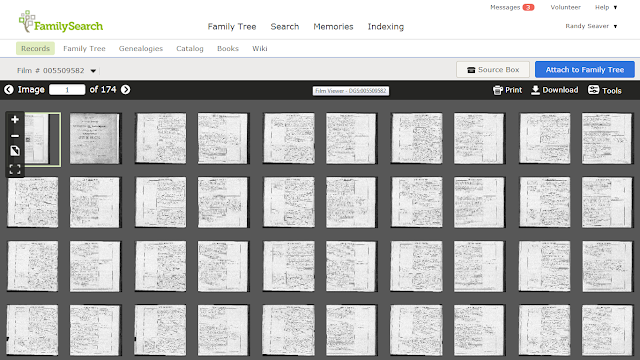The width and height of the screenshot is (640, 360).
Task: Toggle full screen viewer icon
Action: pos(15,169)
